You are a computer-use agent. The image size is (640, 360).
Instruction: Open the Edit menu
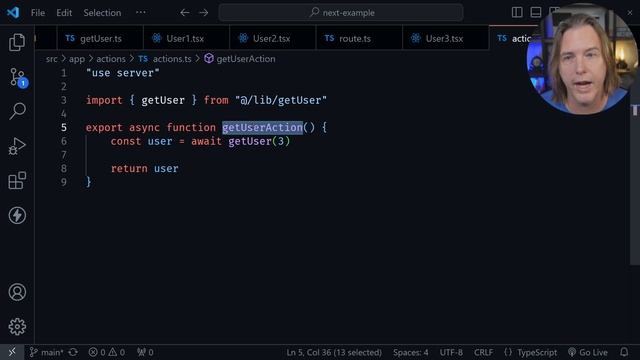click(x=64, y=13)
